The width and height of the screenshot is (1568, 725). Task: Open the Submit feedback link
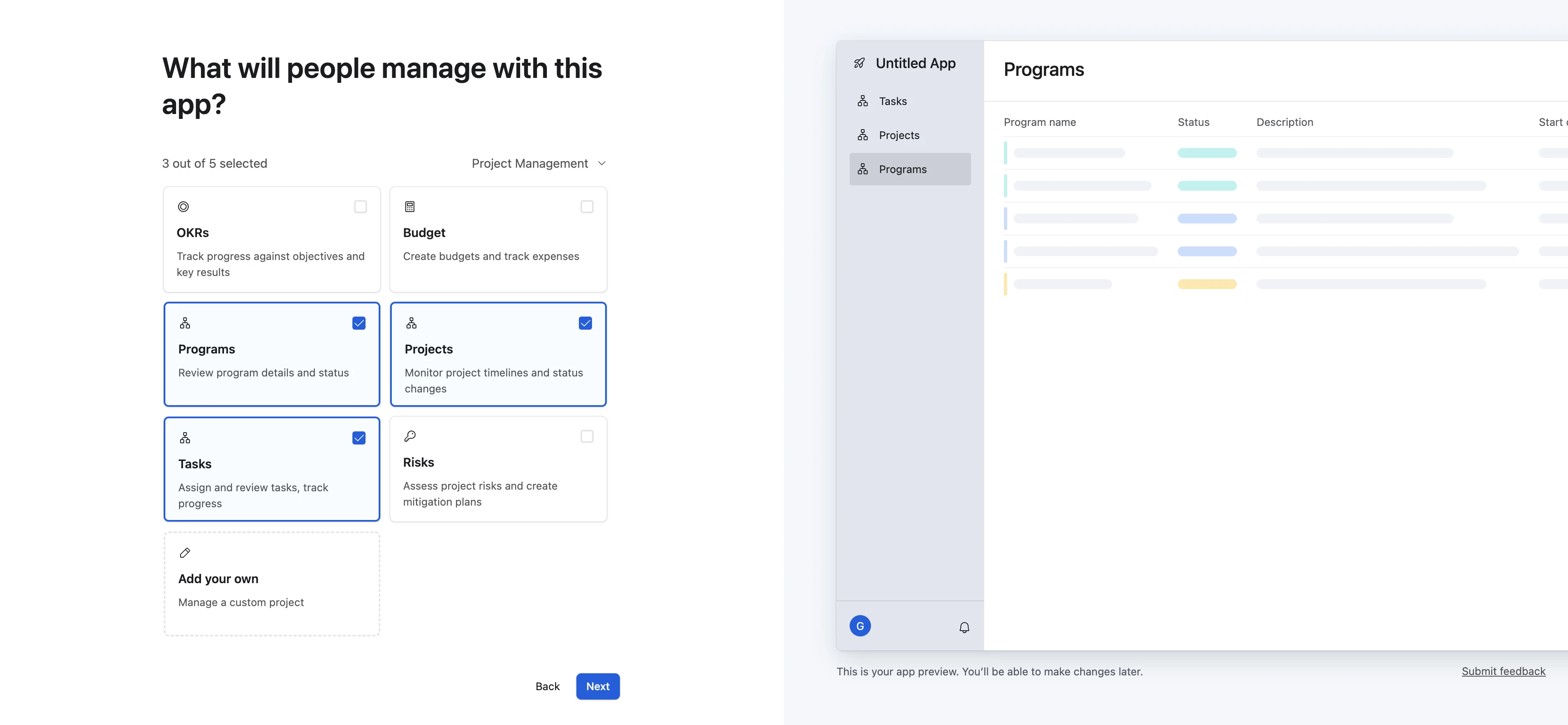(1503, 671)
